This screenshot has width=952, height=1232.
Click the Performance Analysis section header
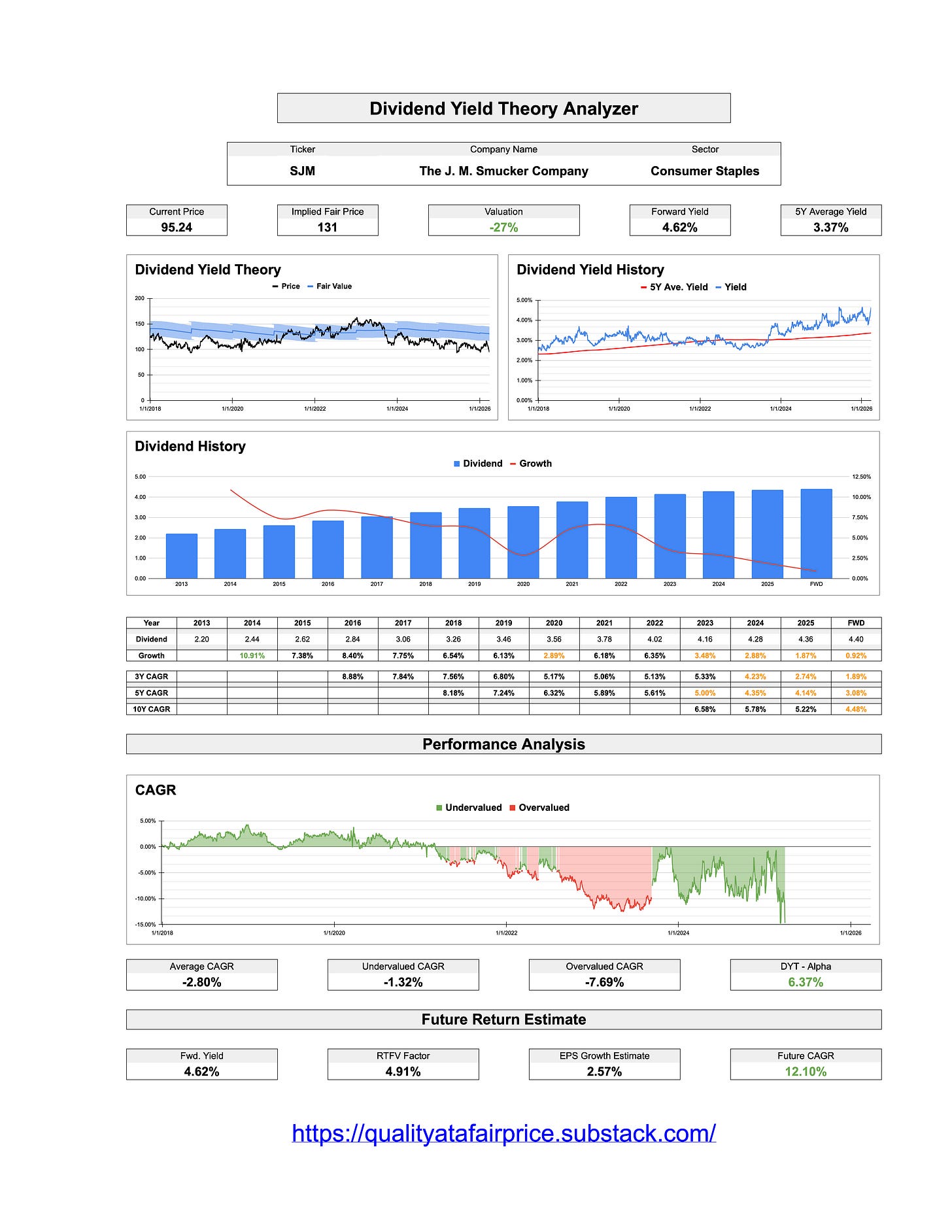pyautogui.click(x=503, y=744)
